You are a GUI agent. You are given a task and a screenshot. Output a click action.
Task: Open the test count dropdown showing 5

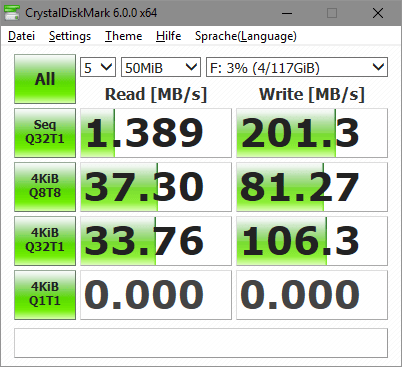pyautogui.click(x=98, y=67)
